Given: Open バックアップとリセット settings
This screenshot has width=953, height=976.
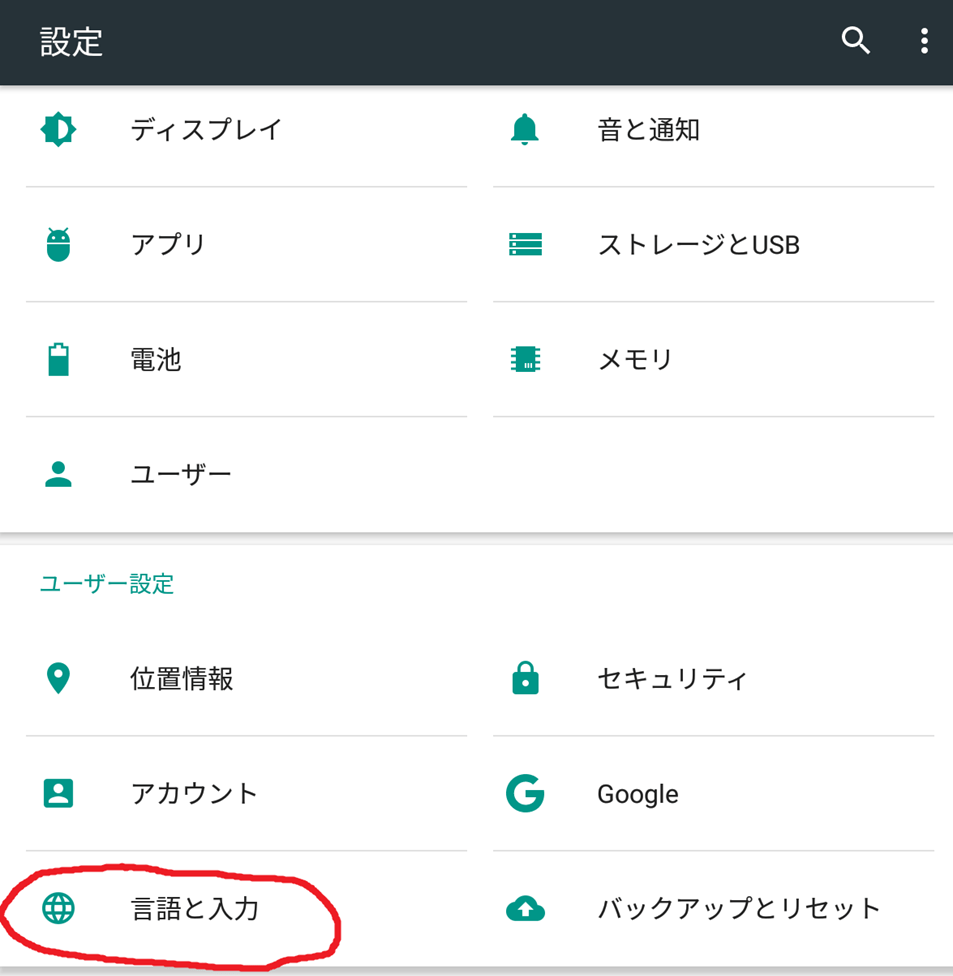Looking at the screenshot, I should (738, 908).
